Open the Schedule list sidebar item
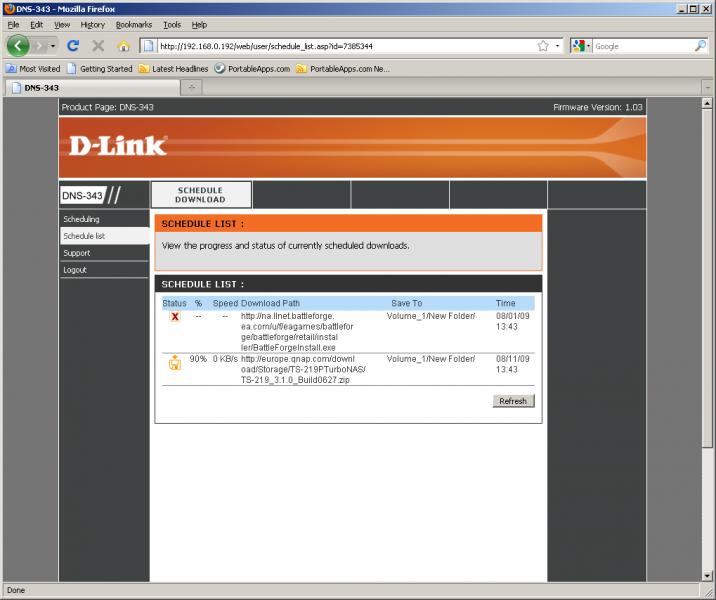This screenshot has height=600, width=716. (104, 236)
